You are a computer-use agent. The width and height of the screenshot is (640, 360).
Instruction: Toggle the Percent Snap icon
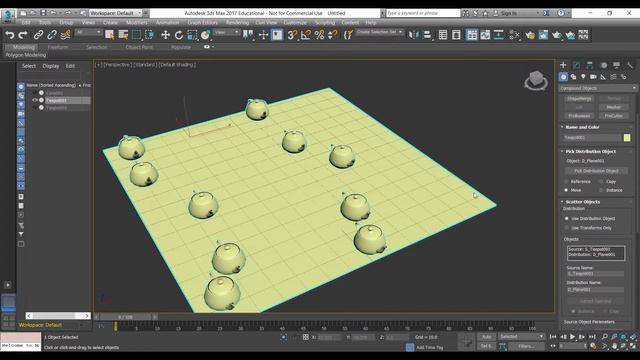[x=319, y=35]
